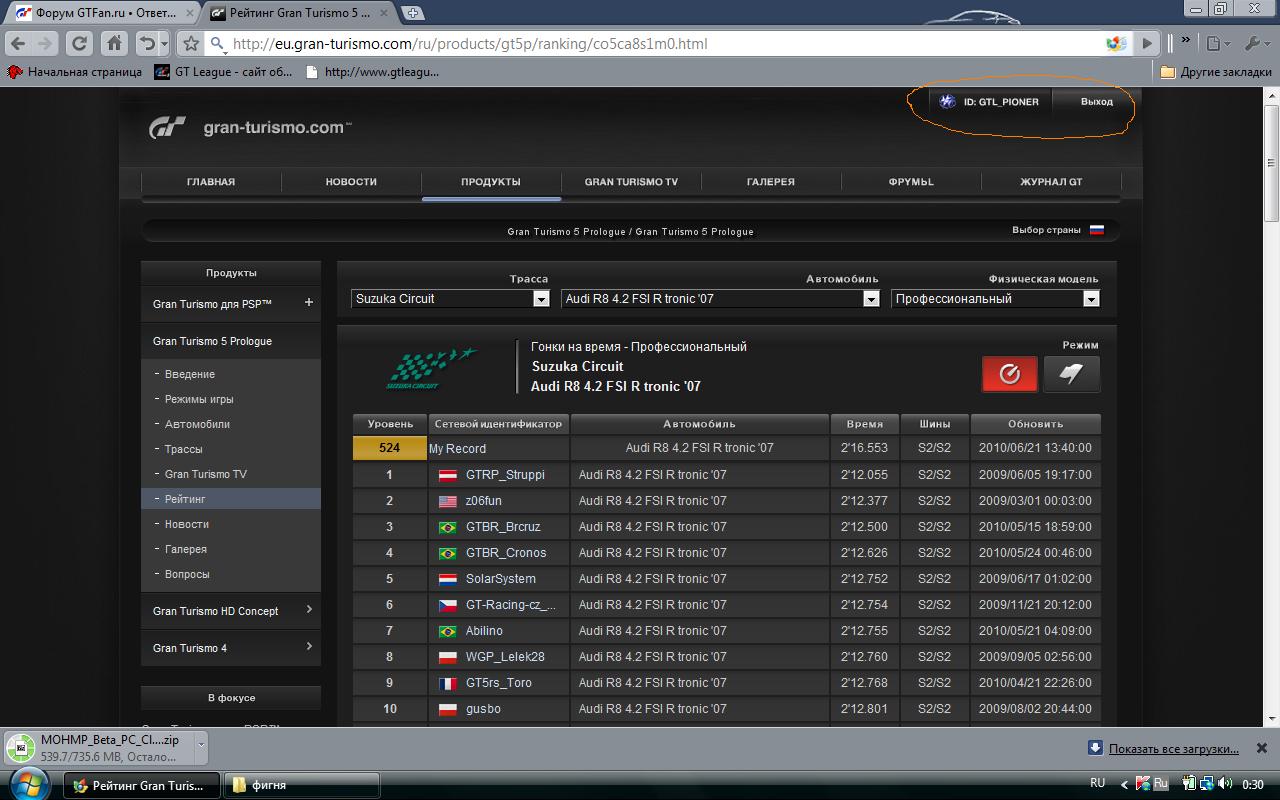Open the Автомобили sidebar link
The image size is (1280, 800).
[197, 424]
